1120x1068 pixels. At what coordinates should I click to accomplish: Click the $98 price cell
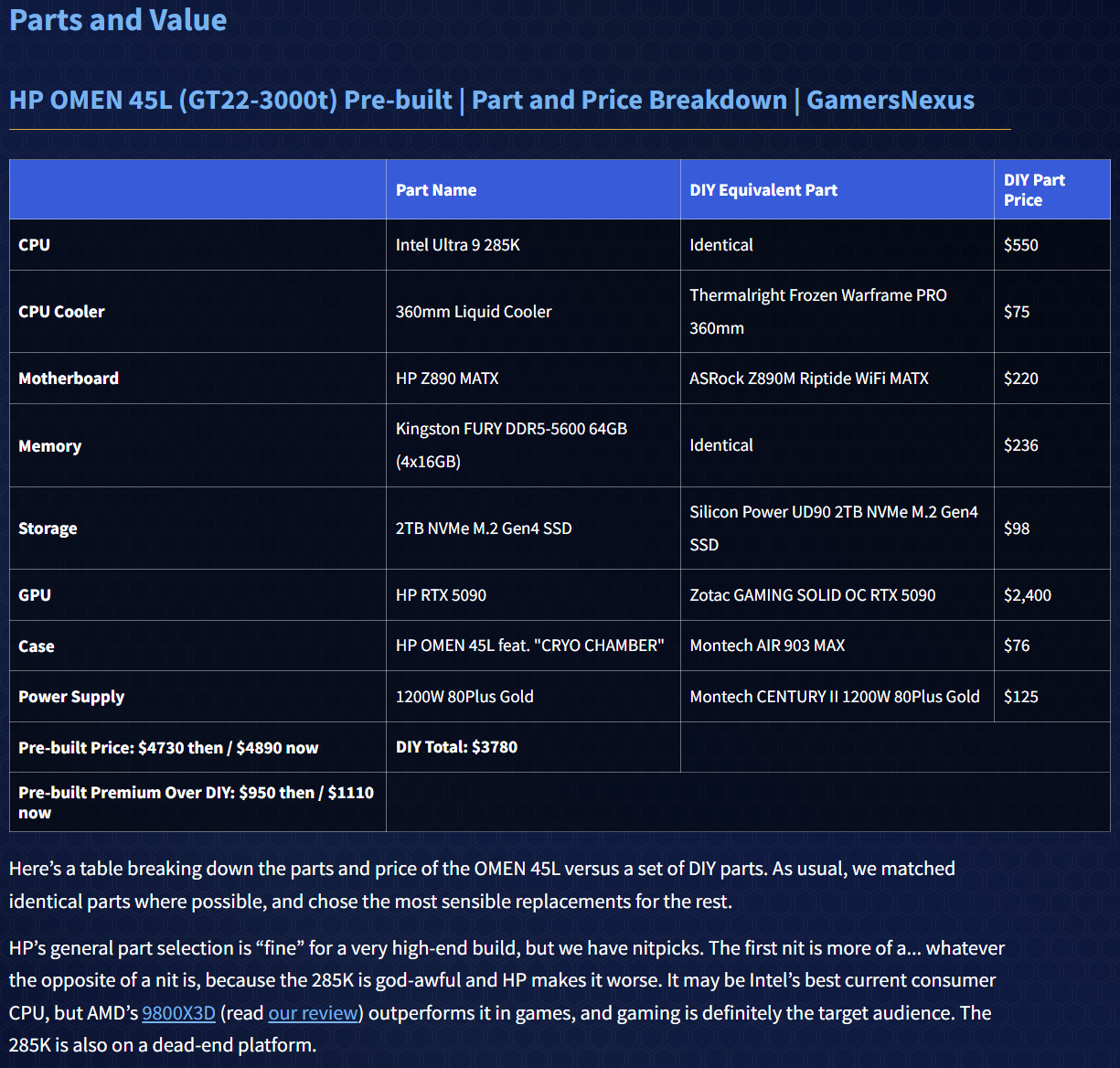(x=1051, y=529)
